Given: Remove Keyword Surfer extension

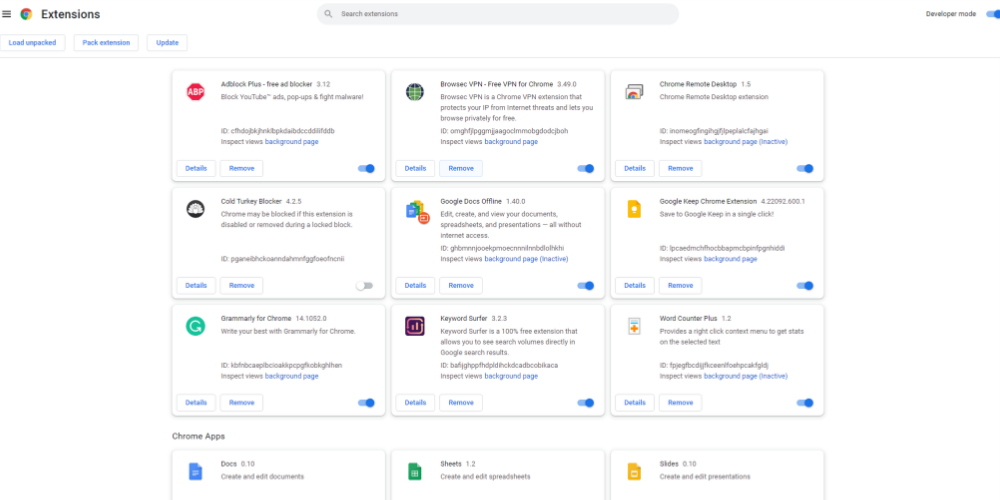Looking at the screenshot, I should pos(461,402).
